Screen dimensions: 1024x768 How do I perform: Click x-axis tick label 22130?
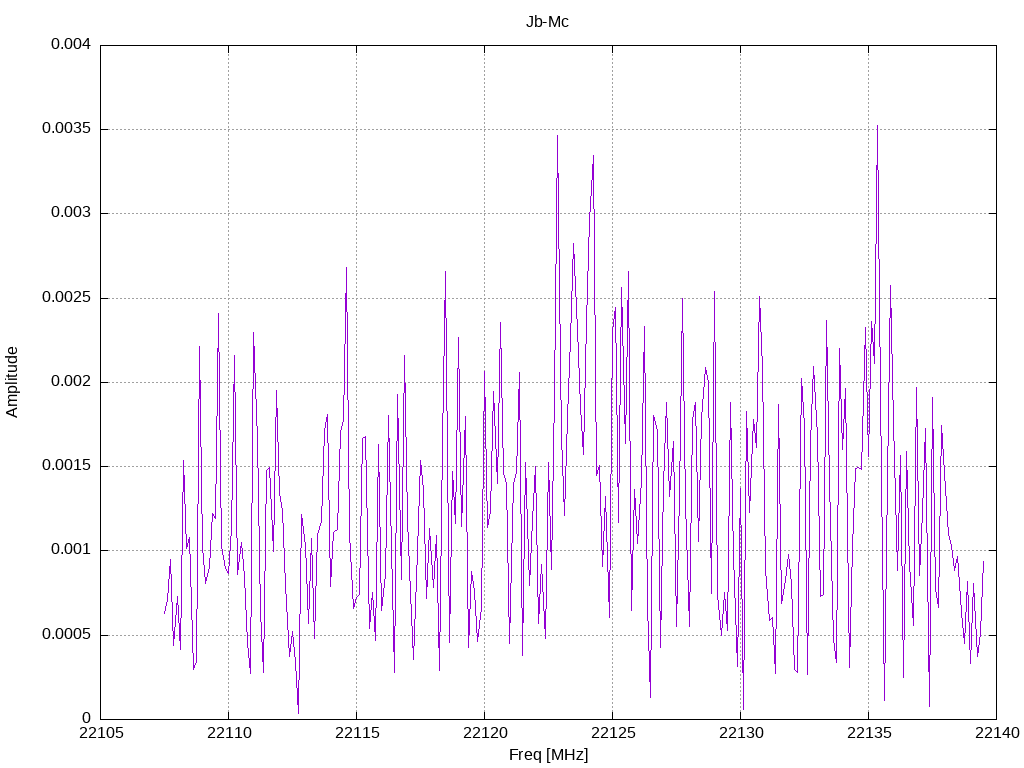pos(741,733)
